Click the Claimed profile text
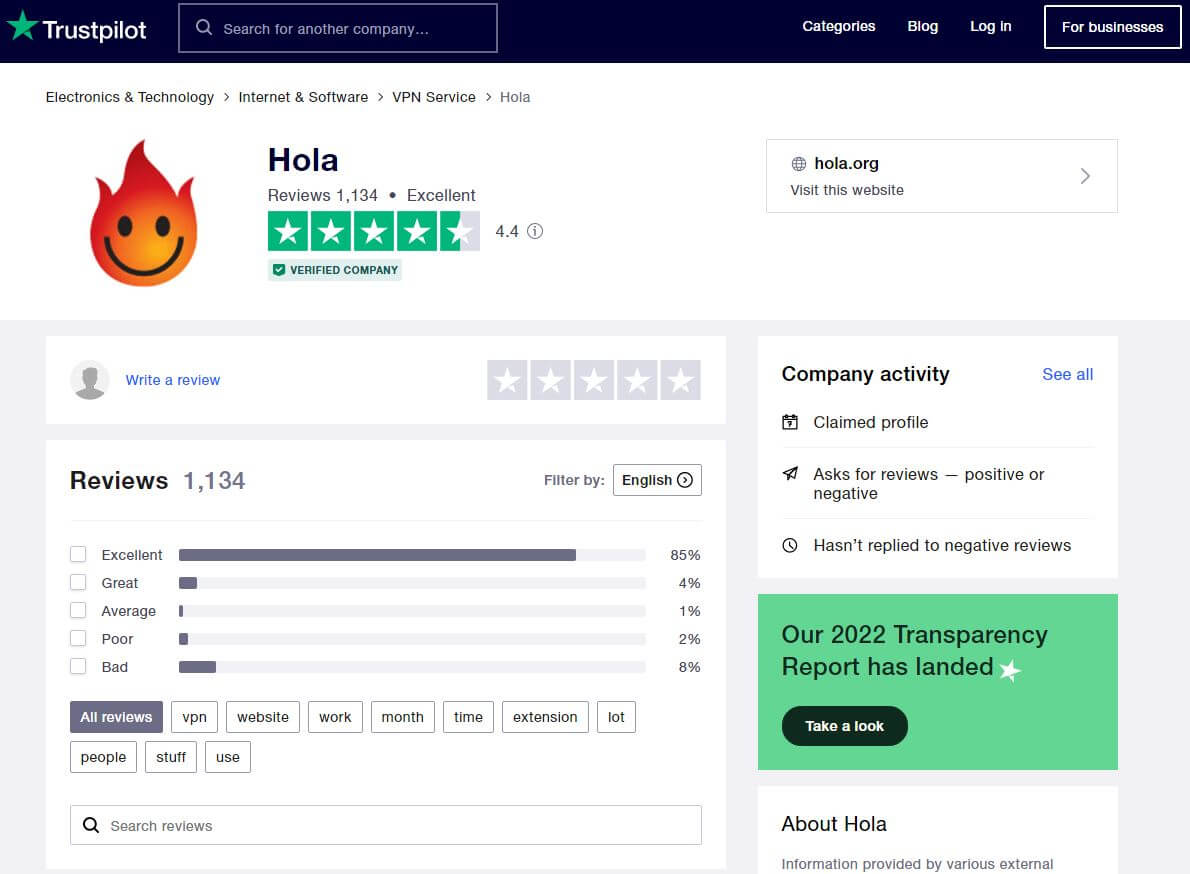This screenshot has height=874, width=1190. click(x=870, y=423)
